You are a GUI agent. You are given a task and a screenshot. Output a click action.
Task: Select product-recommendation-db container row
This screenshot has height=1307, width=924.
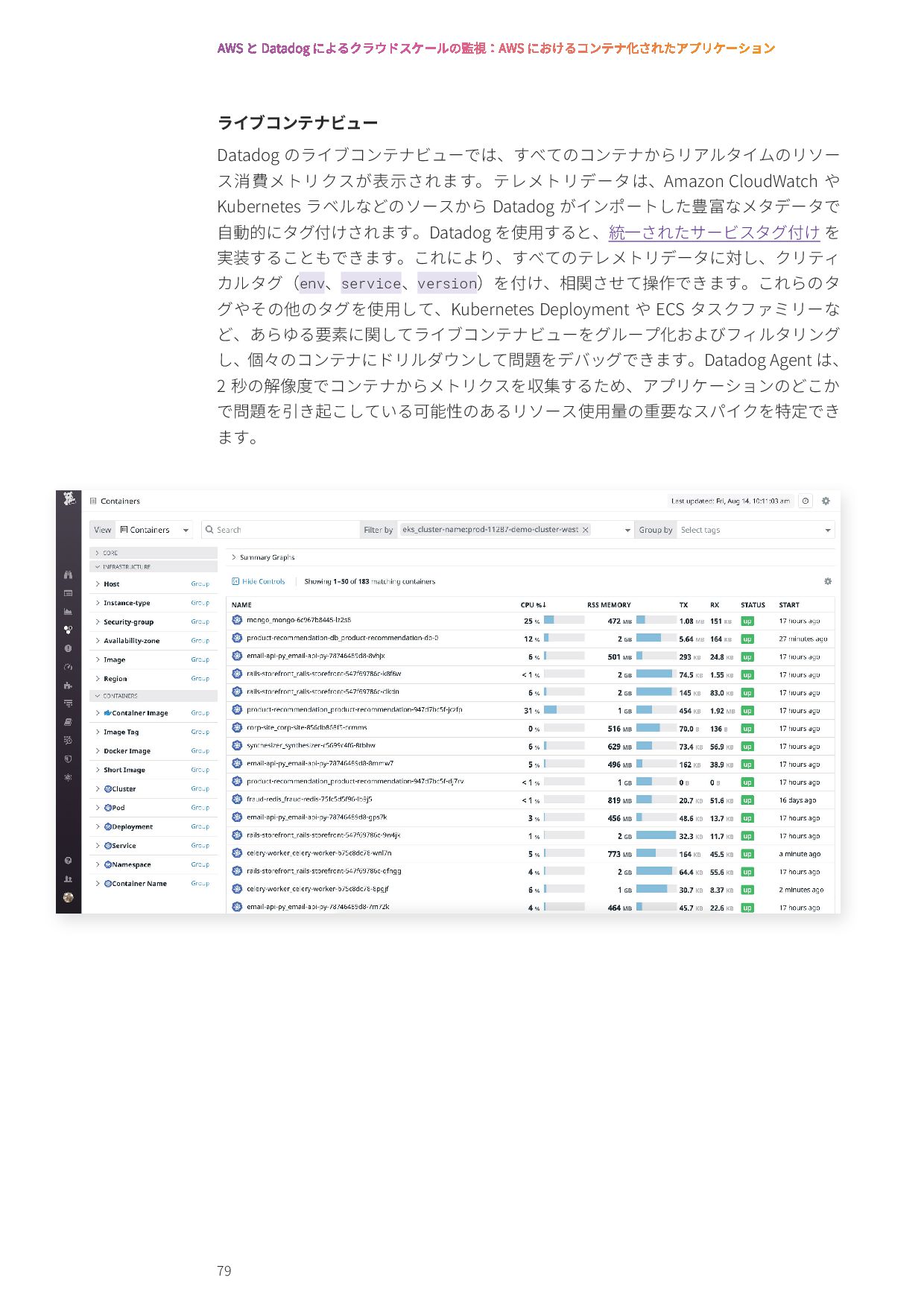coord(530,639)
